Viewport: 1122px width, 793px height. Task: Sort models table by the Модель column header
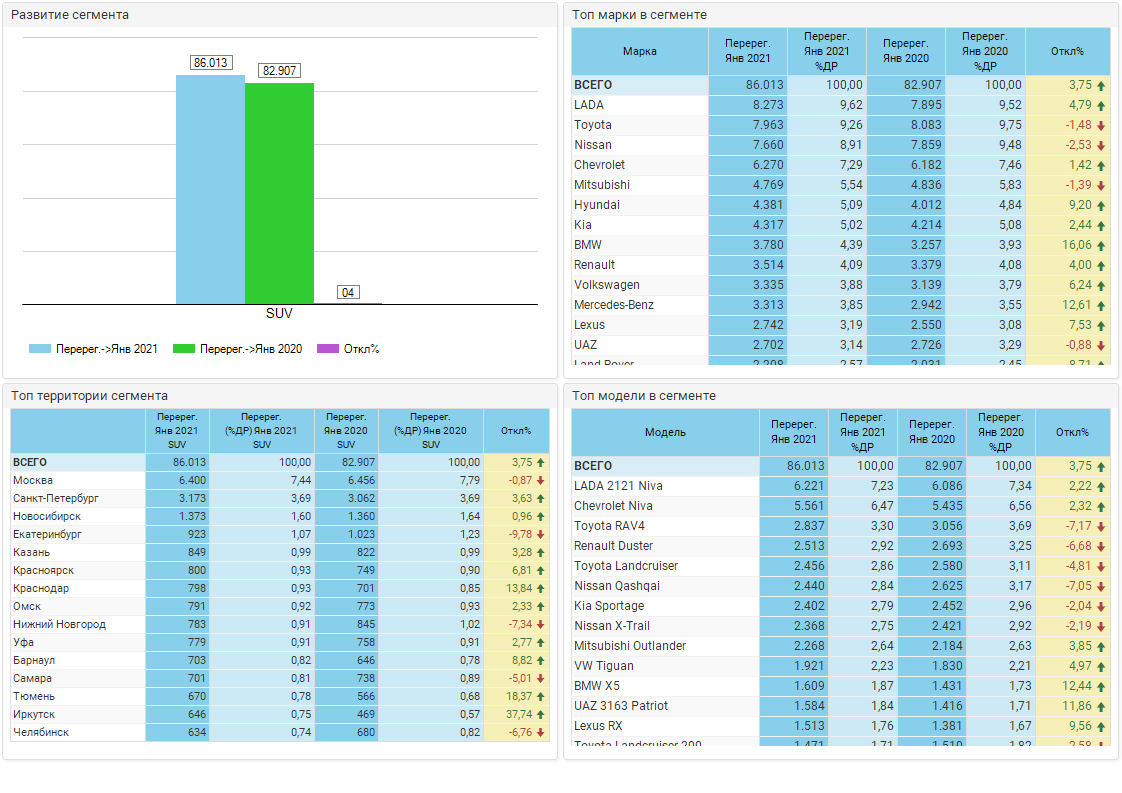[665, 432]
